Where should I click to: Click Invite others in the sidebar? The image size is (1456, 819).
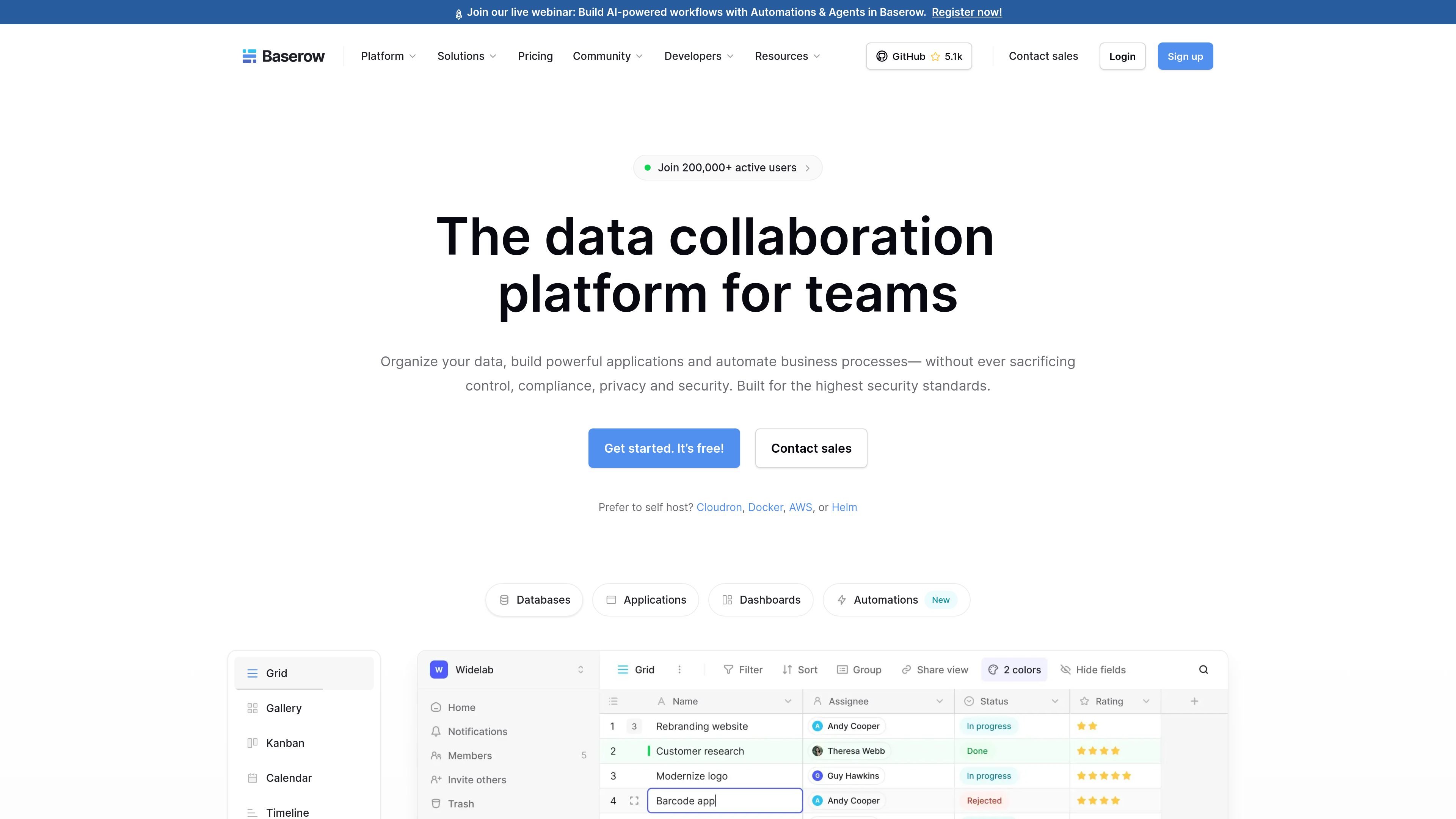468,780
